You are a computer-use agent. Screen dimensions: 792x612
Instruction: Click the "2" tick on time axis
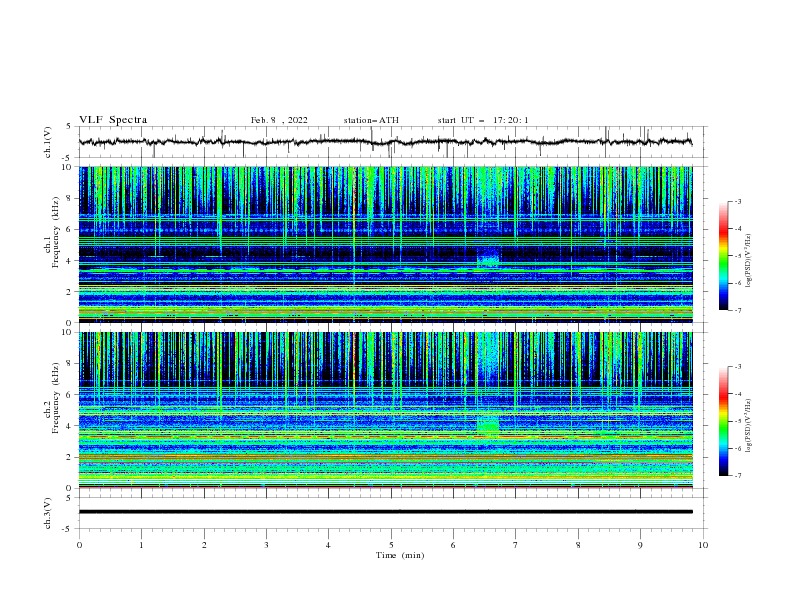[x=204, y=545]
